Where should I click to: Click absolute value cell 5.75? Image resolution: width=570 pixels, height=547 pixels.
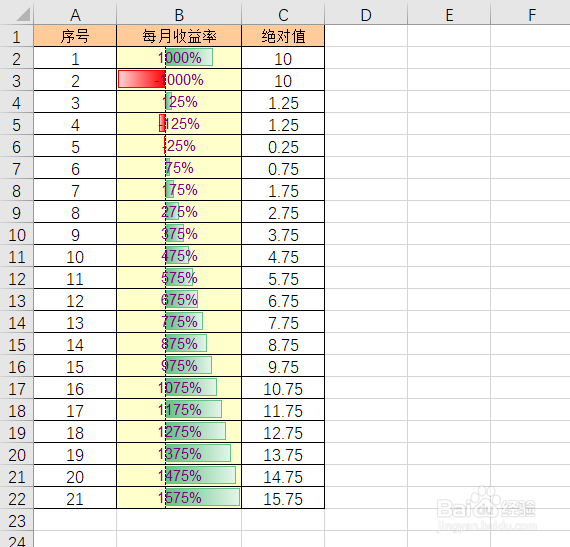tap(283, 278)
